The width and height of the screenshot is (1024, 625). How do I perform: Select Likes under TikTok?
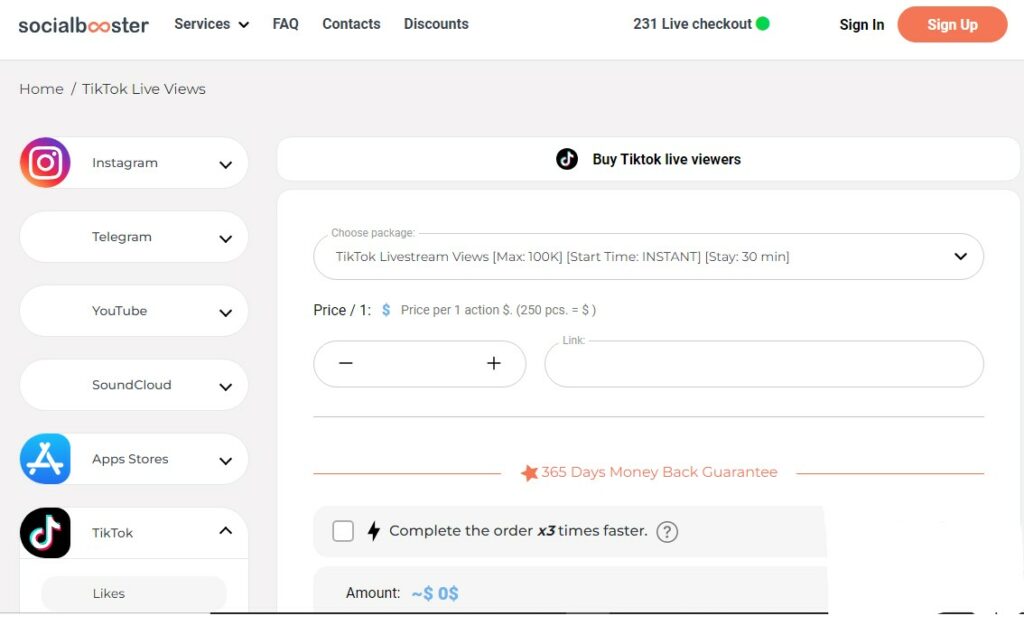coord(134,593)
